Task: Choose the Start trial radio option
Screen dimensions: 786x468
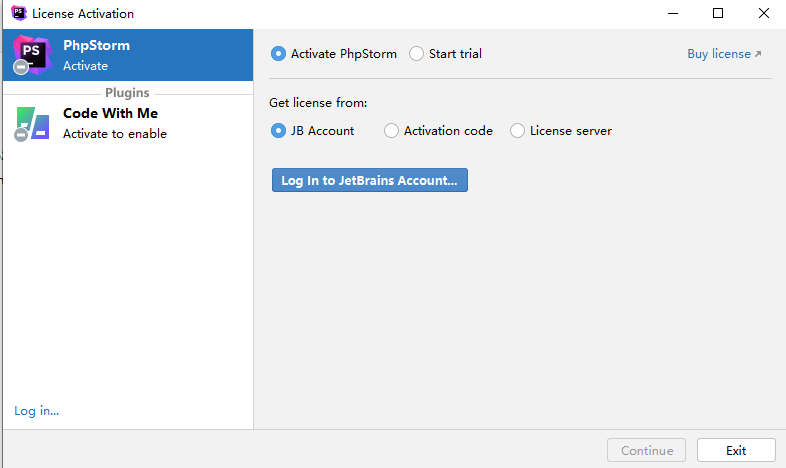Action: [416, 54]
